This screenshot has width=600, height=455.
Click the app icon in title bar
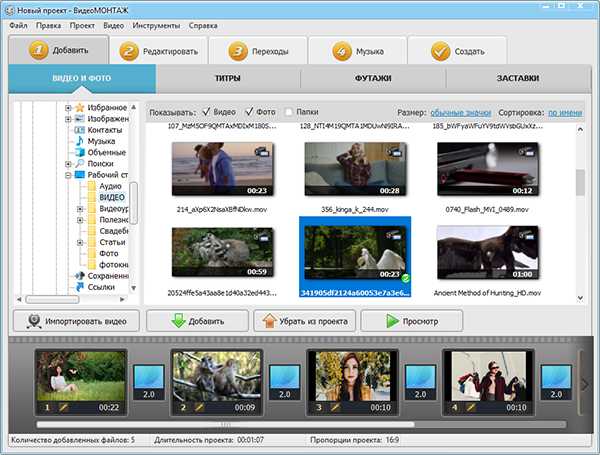point(9,10)
